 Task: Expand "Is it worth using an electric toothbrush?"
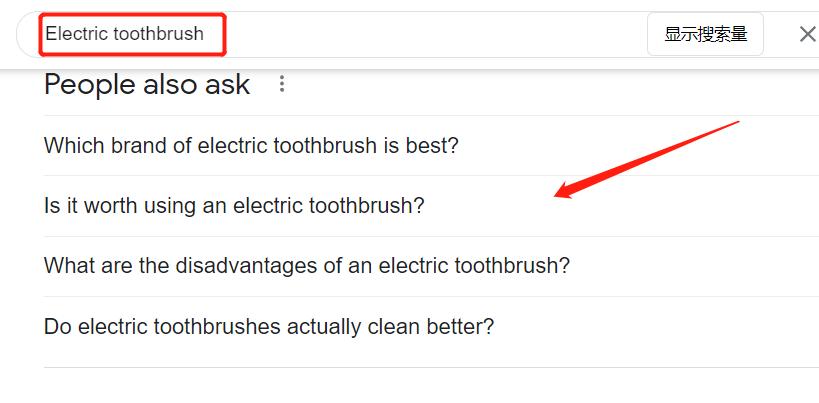point(234,206)
